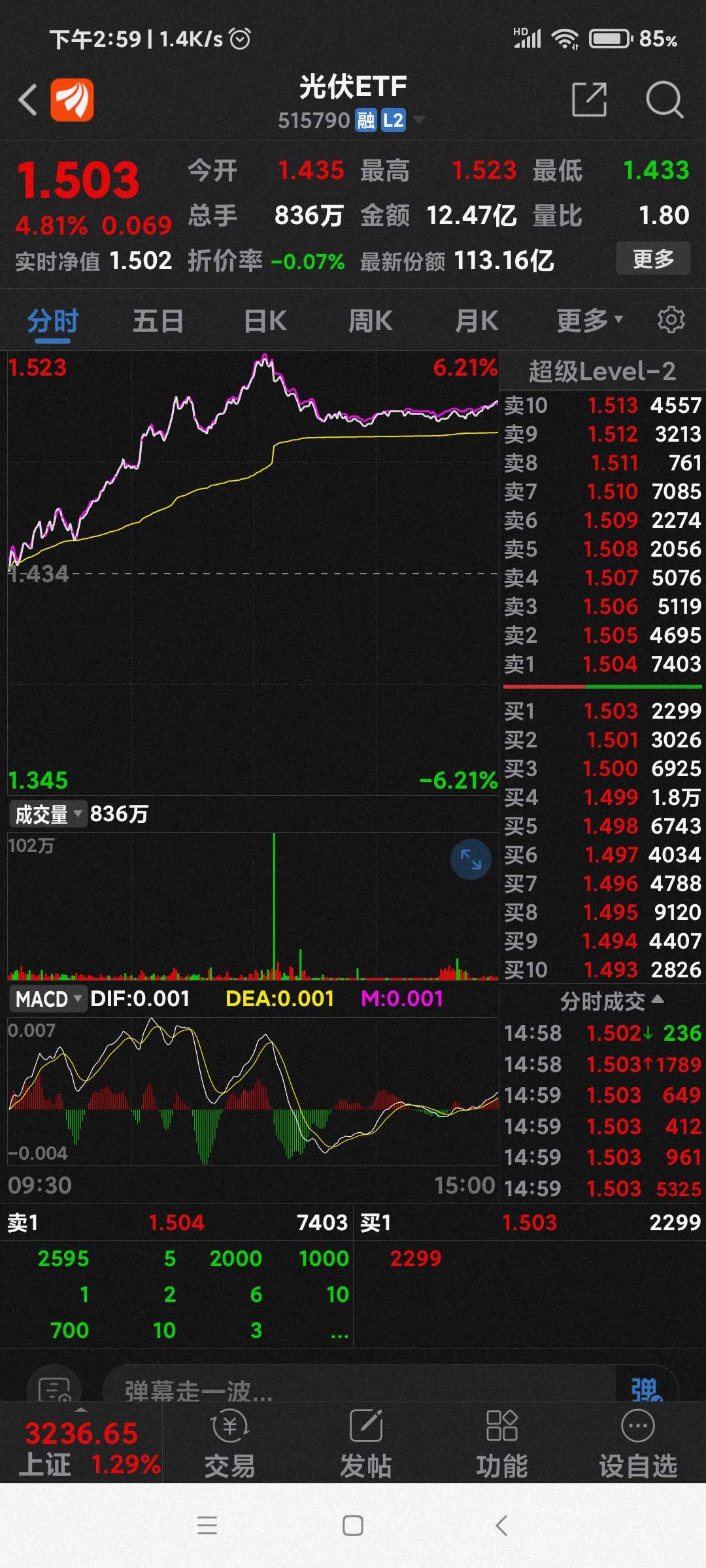706x1568 pixels.
Task: Tap the share icon in header
Action: [589, 99]
